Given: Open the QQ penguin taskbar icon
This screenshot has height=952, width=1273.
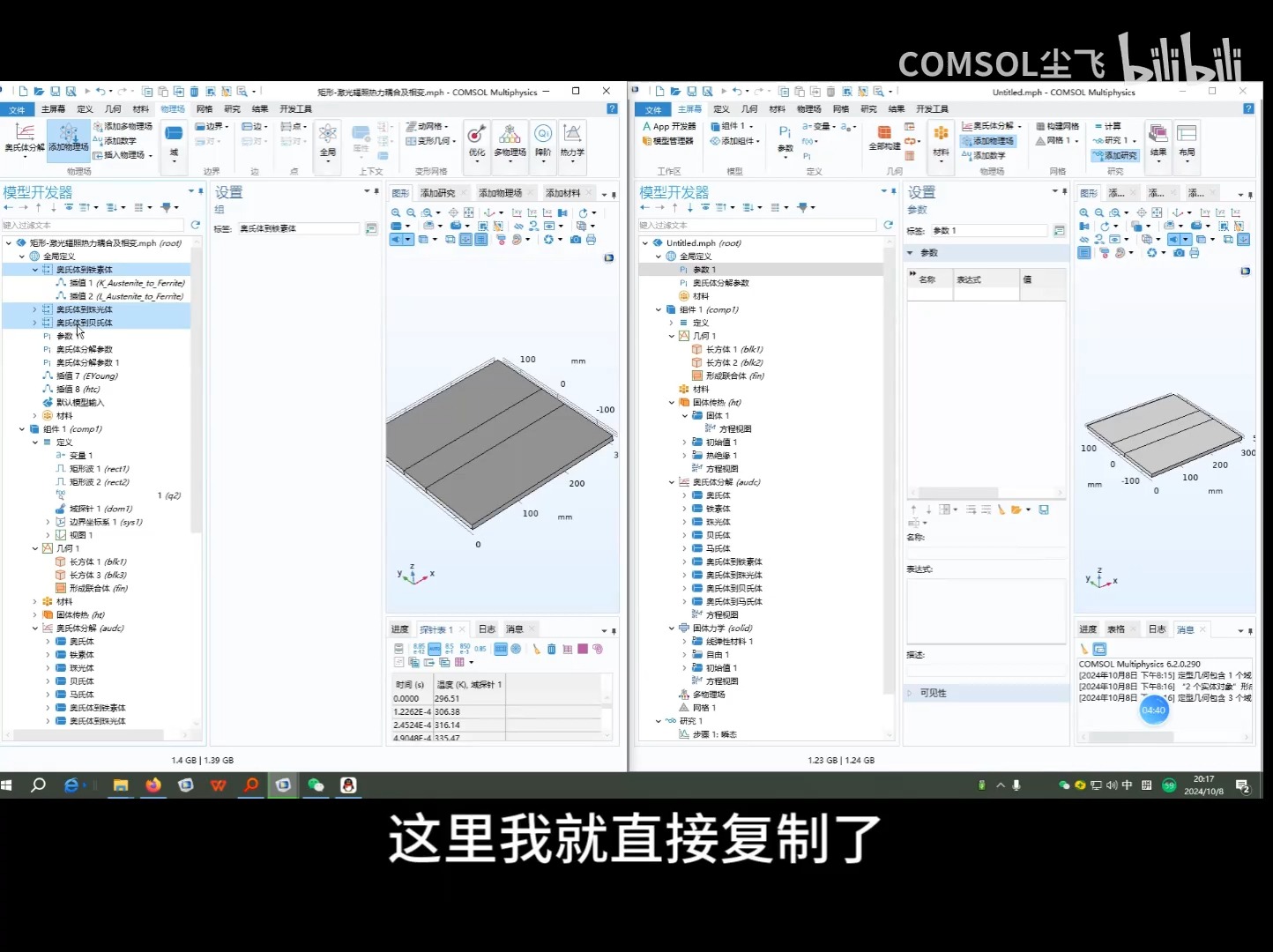Looking at the screenshot, I should [x=348, y=785].
